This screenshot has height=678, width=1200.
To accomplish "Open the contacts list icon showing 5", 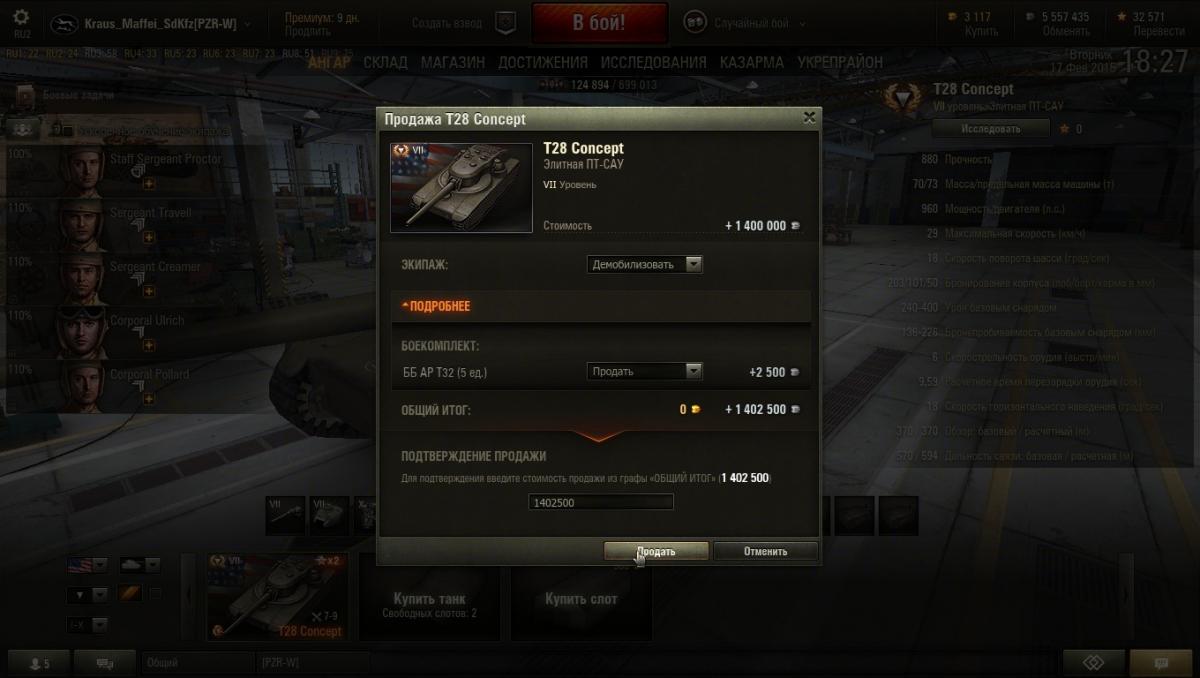I will (38, 662).
